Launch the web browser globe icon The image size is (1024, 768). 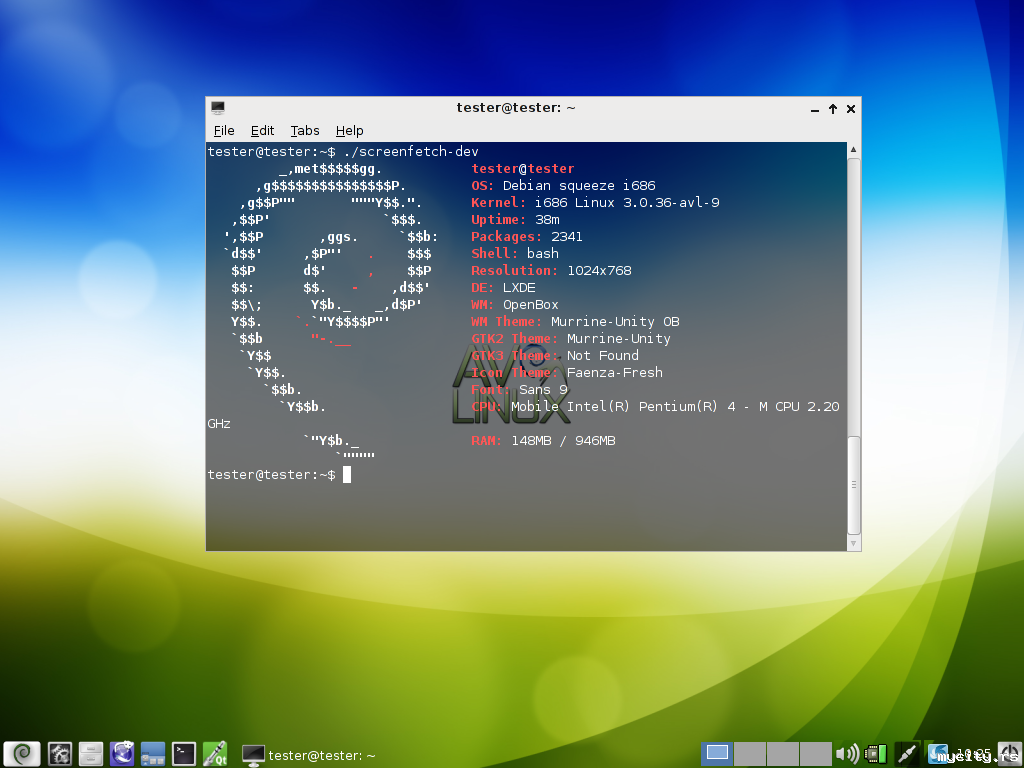(x=122, y=753)
